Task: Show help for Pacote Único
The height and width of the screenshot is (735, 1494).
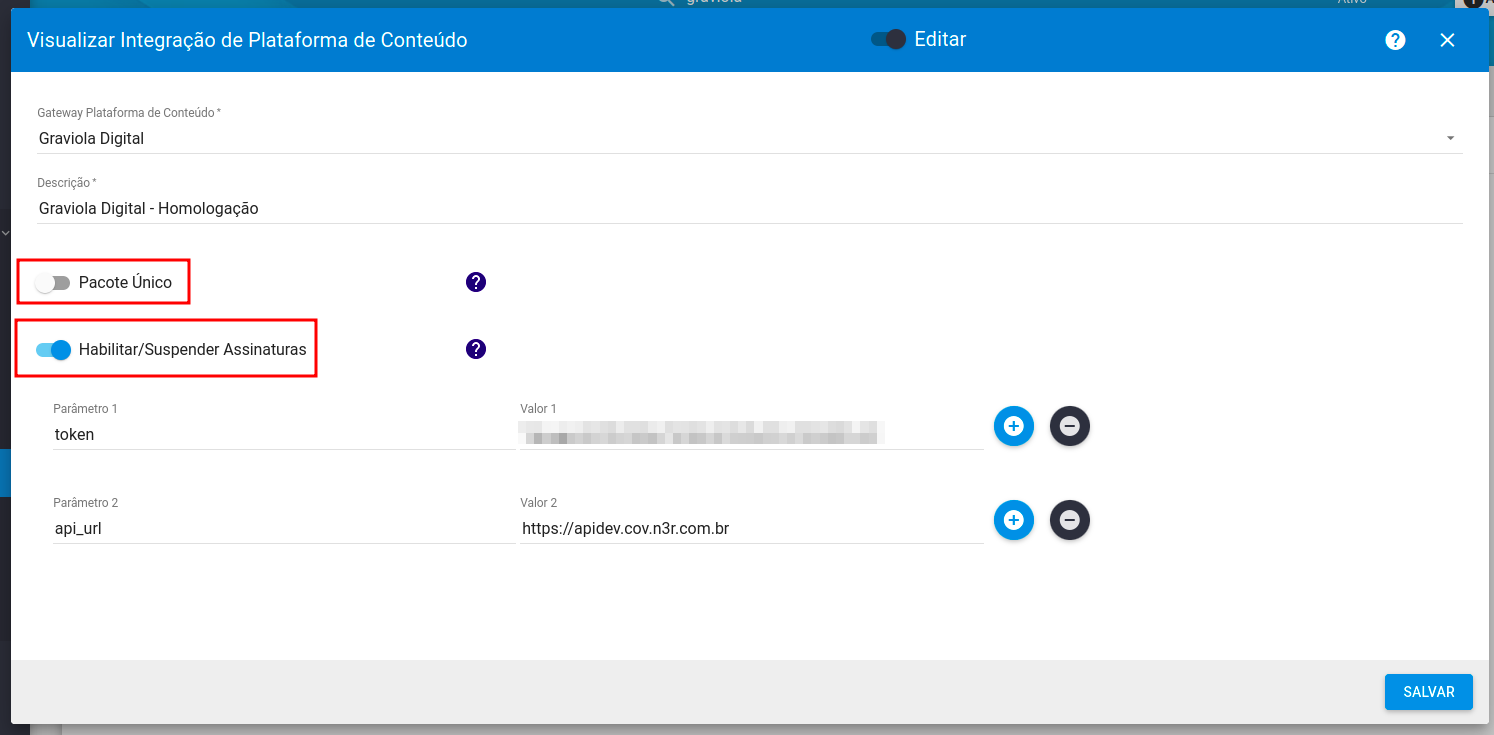Action: 476,282
